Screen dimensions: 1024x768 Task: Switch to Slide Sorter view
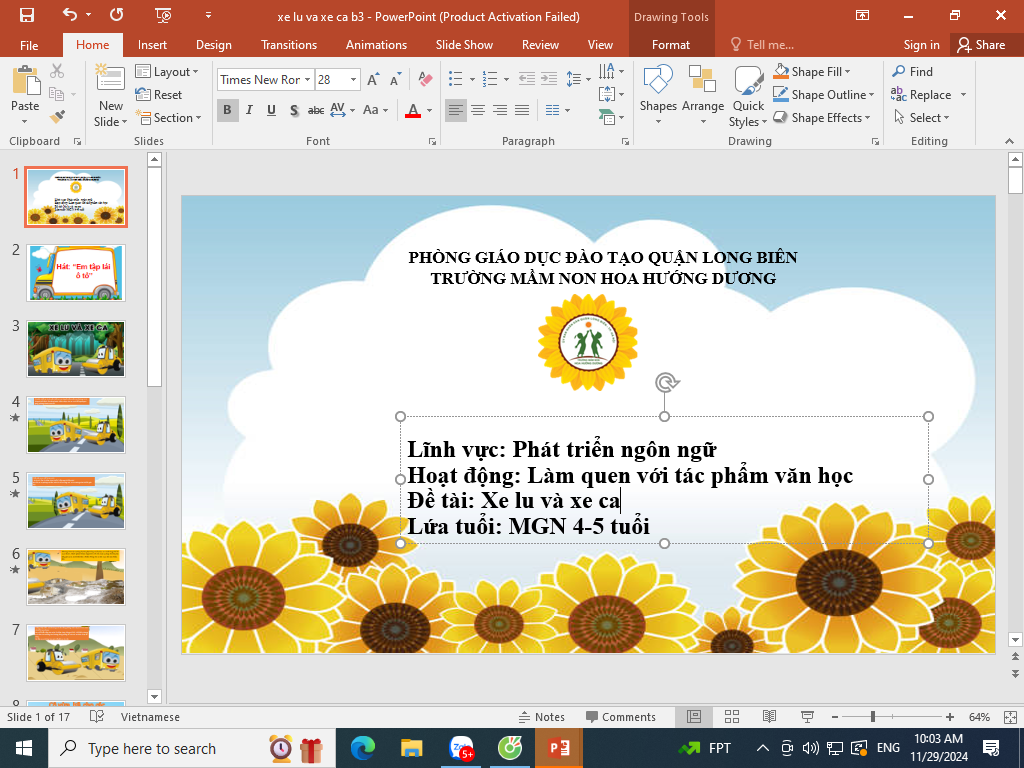pos(731,717)
